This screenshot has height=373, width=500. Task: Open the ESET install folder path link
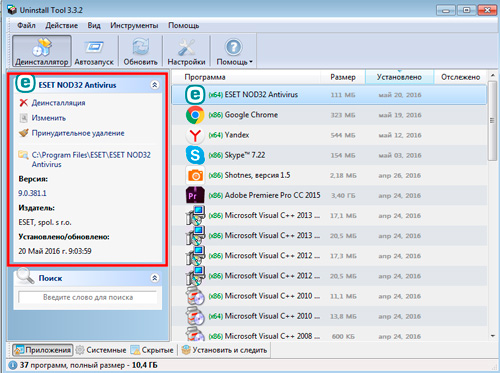(91, 159)
